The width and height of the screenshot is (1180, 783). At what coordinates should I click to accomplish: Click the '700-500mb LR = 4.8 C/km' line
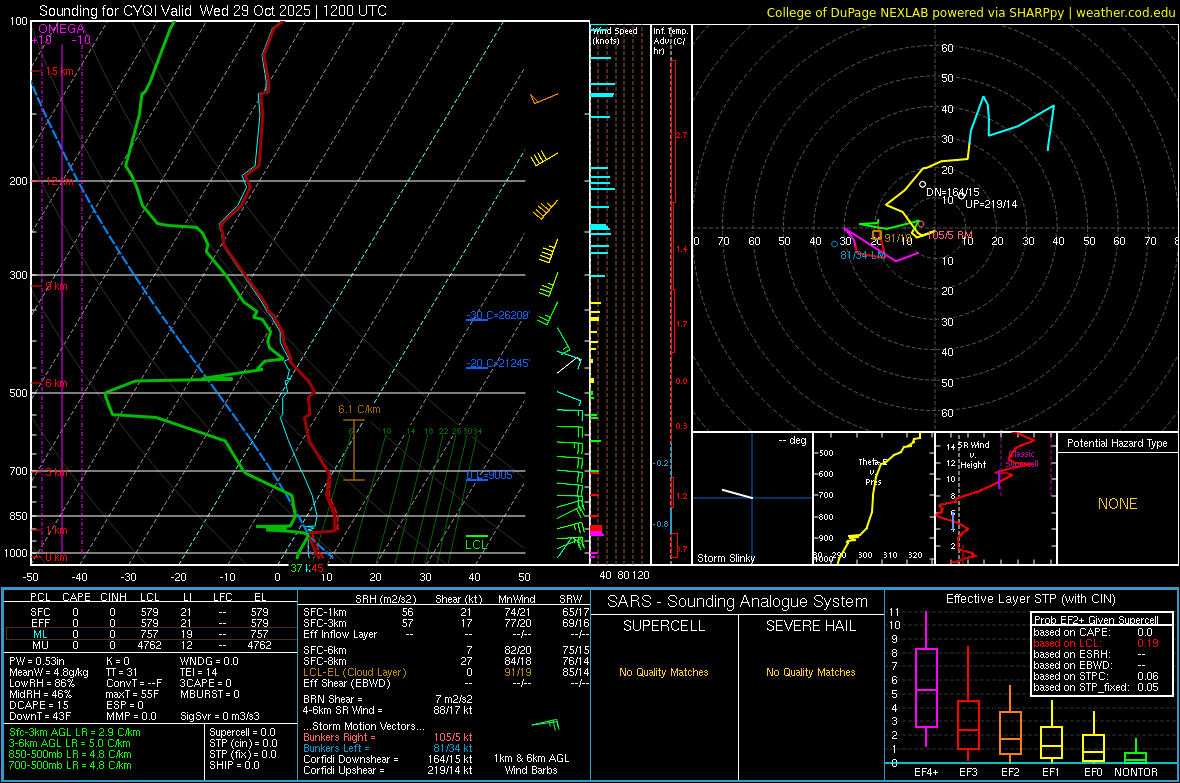coord(70,766)
